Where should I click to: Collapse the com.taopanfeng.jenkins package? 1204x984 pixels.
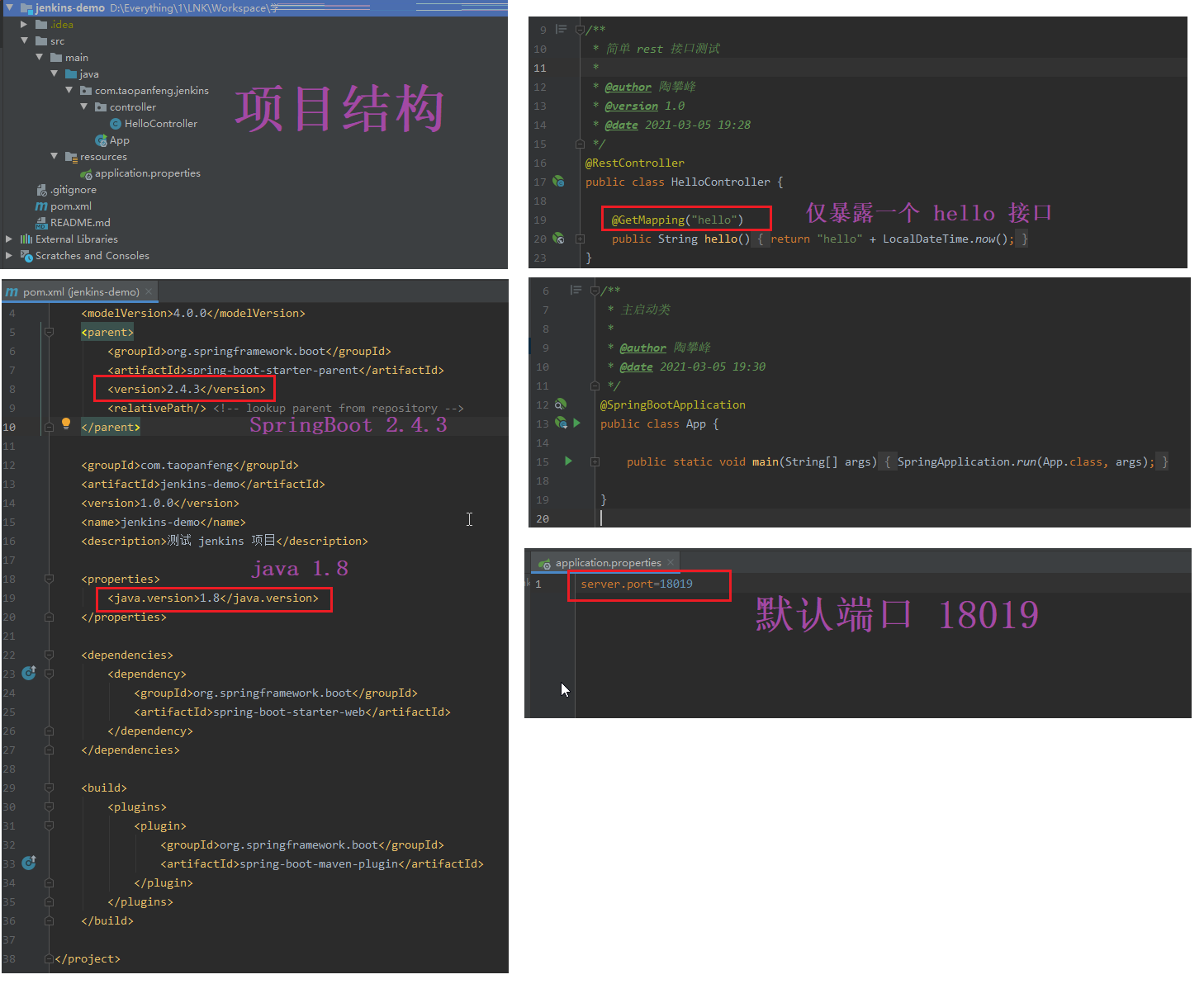pos(69,90)
